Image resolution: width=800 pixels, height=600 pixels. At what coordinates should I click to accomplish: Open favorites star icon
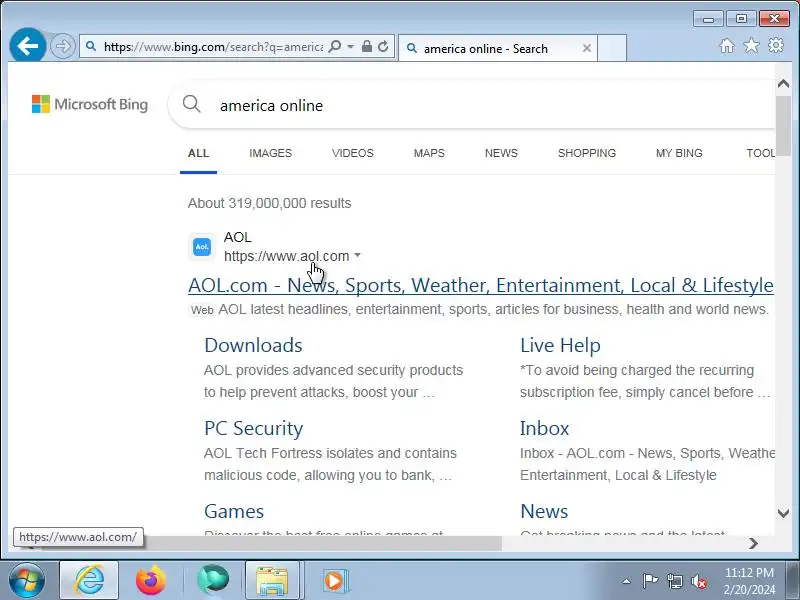point(751,46)
